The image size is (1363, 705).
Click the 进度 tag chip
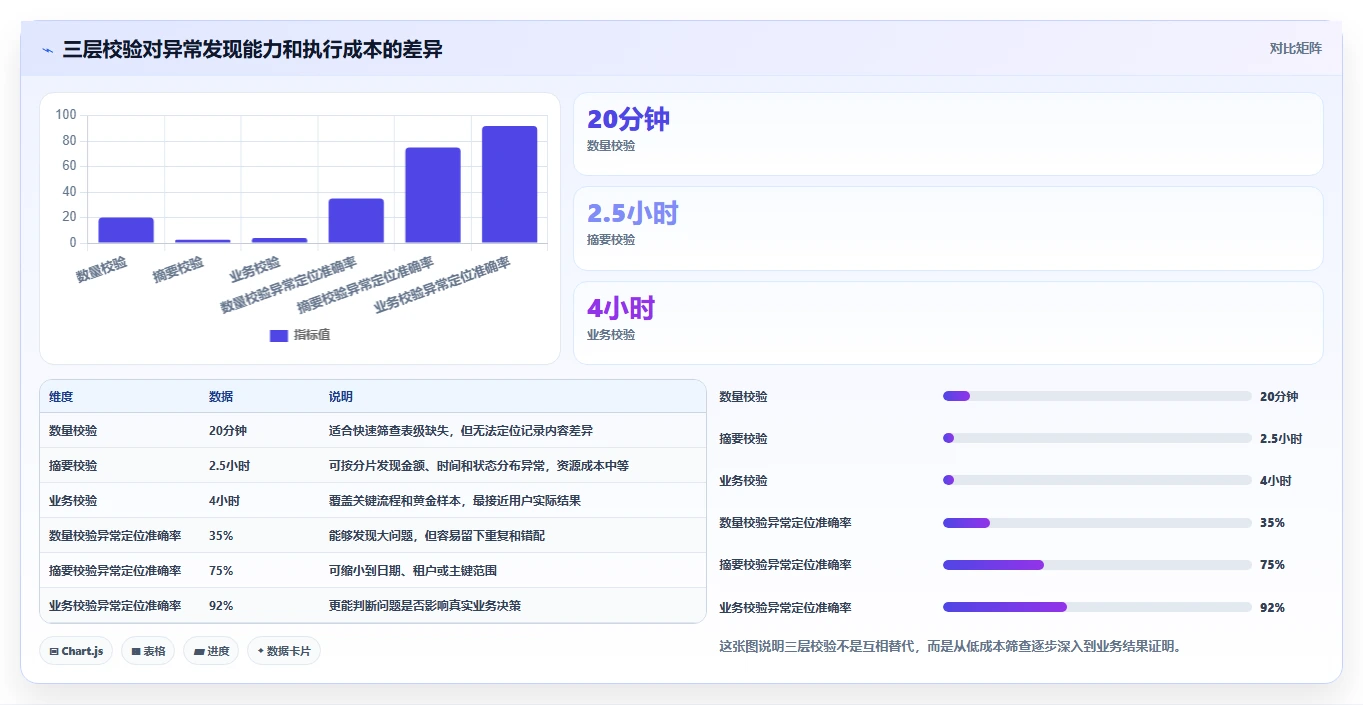tap(211, 651)
